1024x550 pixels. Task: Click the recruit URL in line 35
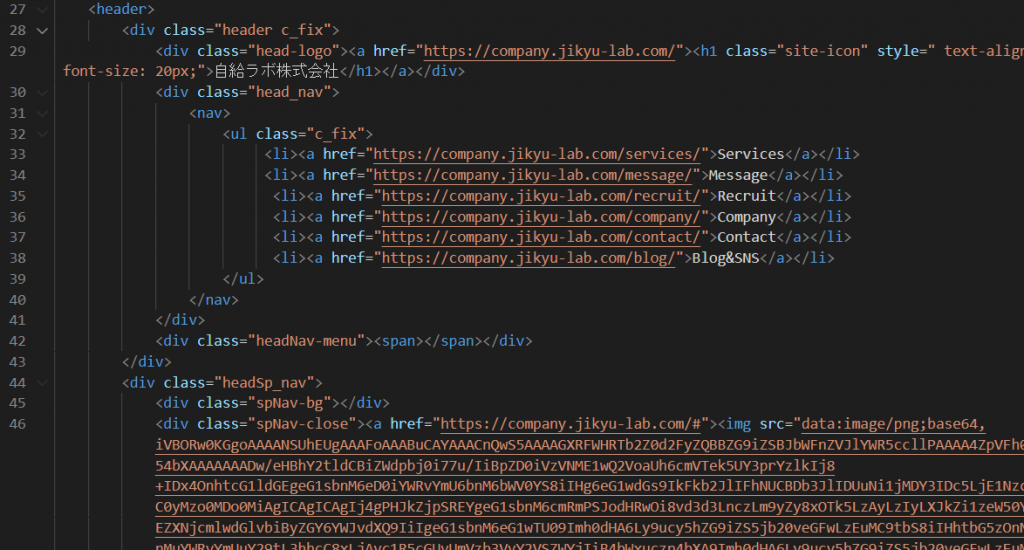pyautogui.click(x=543, y=197)
